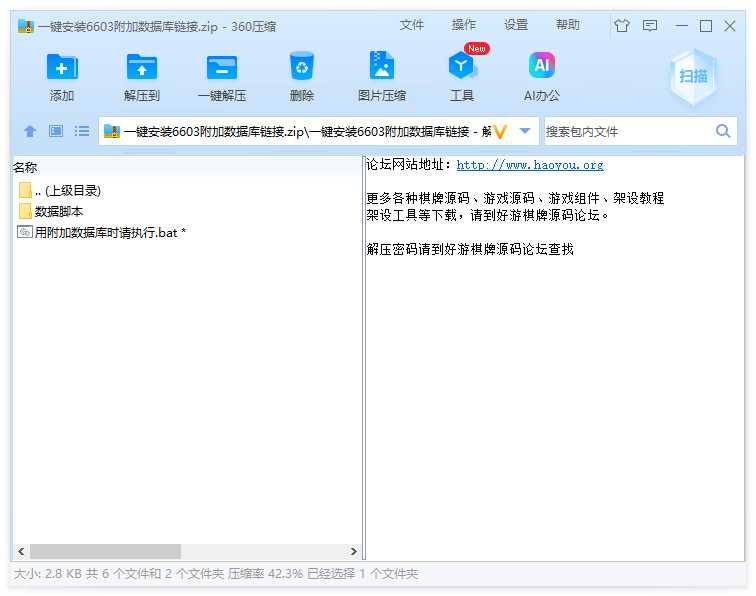The width and height of the screenshot is (756, 596).
Task: Open the 设置 menu
Action: [515, 25]
